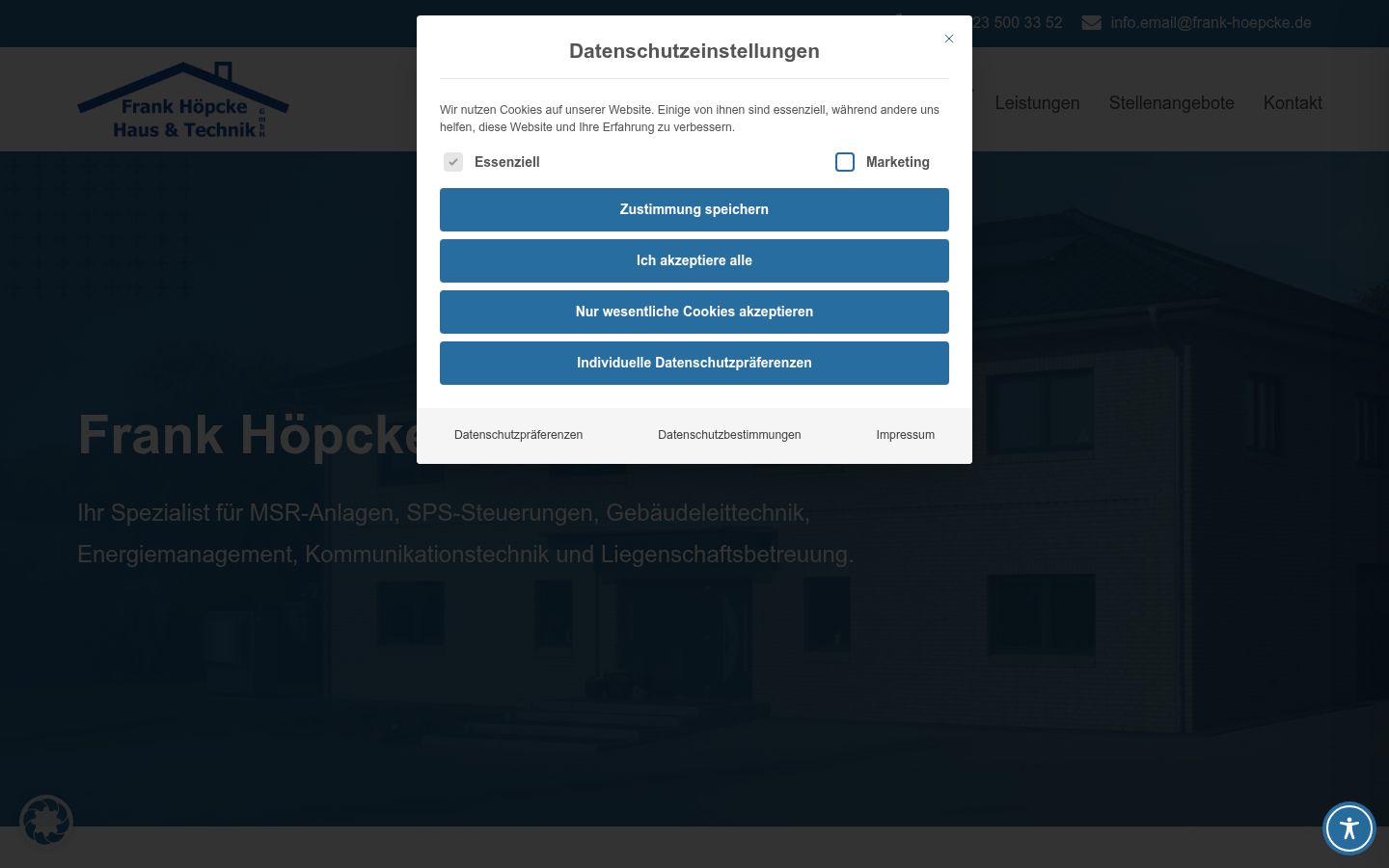Image resolution: width=1389 pixels, height=868 pixels.
Task: Click the 'Wir nutzen Cookies' description text
Action: [x=690, y=119]
